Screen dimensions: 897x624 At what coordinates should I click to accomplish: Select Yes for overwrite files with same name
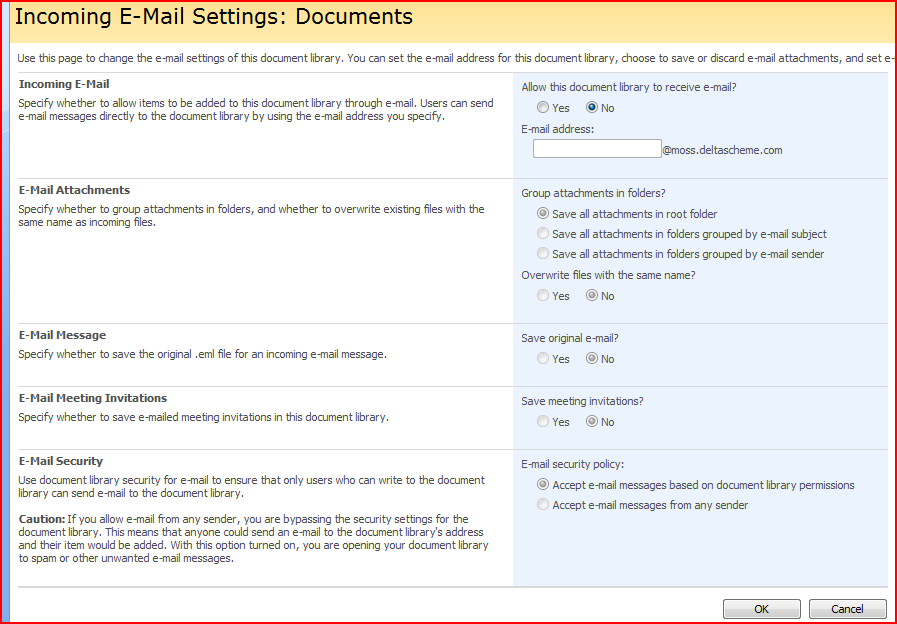coord(543,296)
